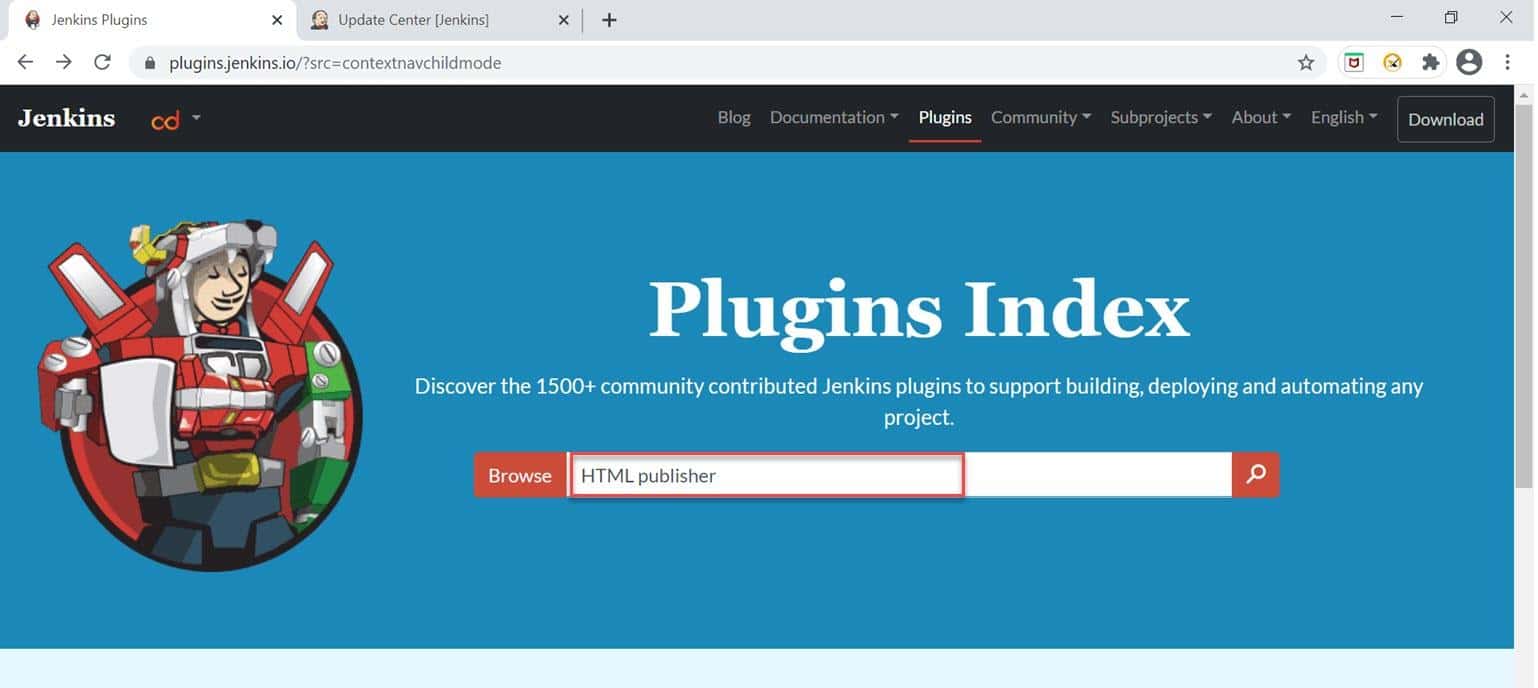Close the Jenkins Plugins tab

(277, 20)
